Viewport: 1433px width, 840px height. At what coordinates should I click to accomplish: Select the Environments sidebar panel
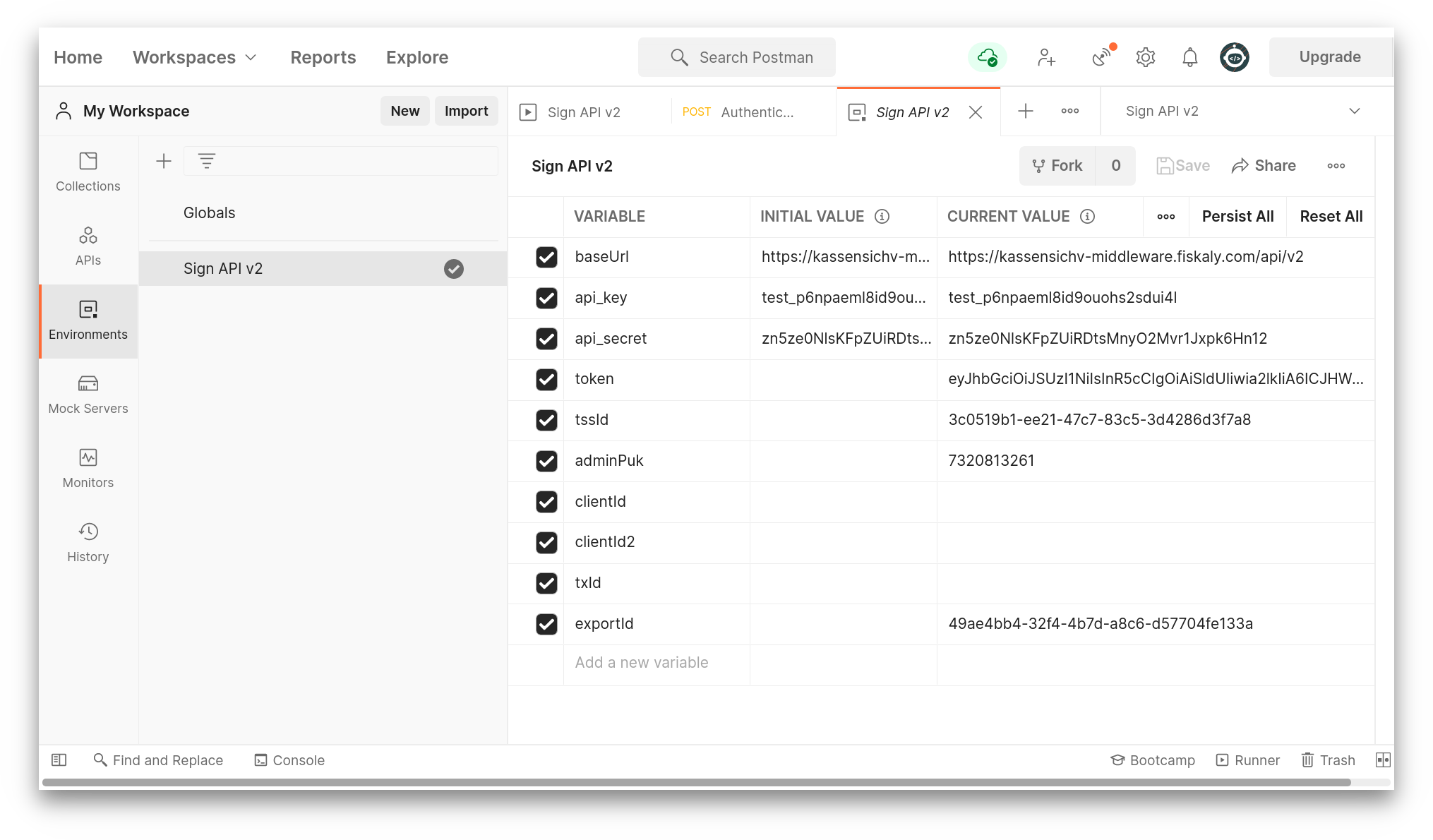click(x=88, y=320)
